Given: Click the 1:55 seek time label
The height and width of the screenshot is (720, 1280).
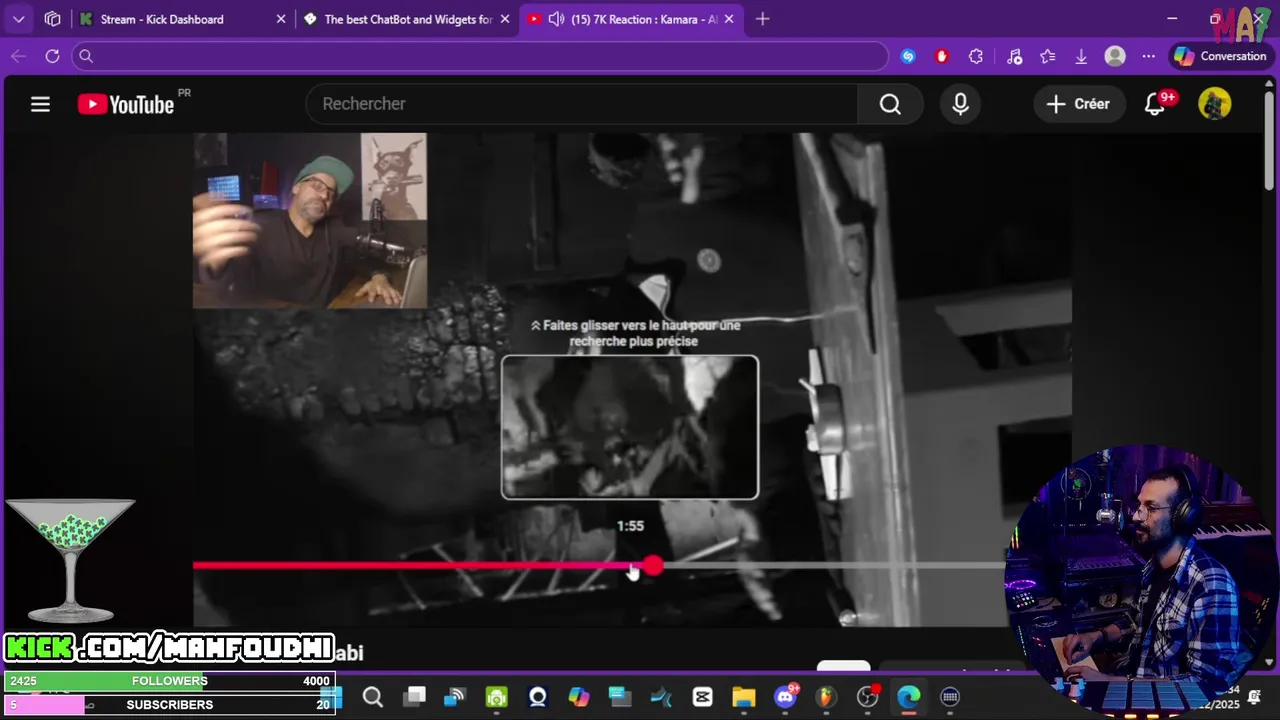Looking at the screenshot, I should [x=630, y=526].
